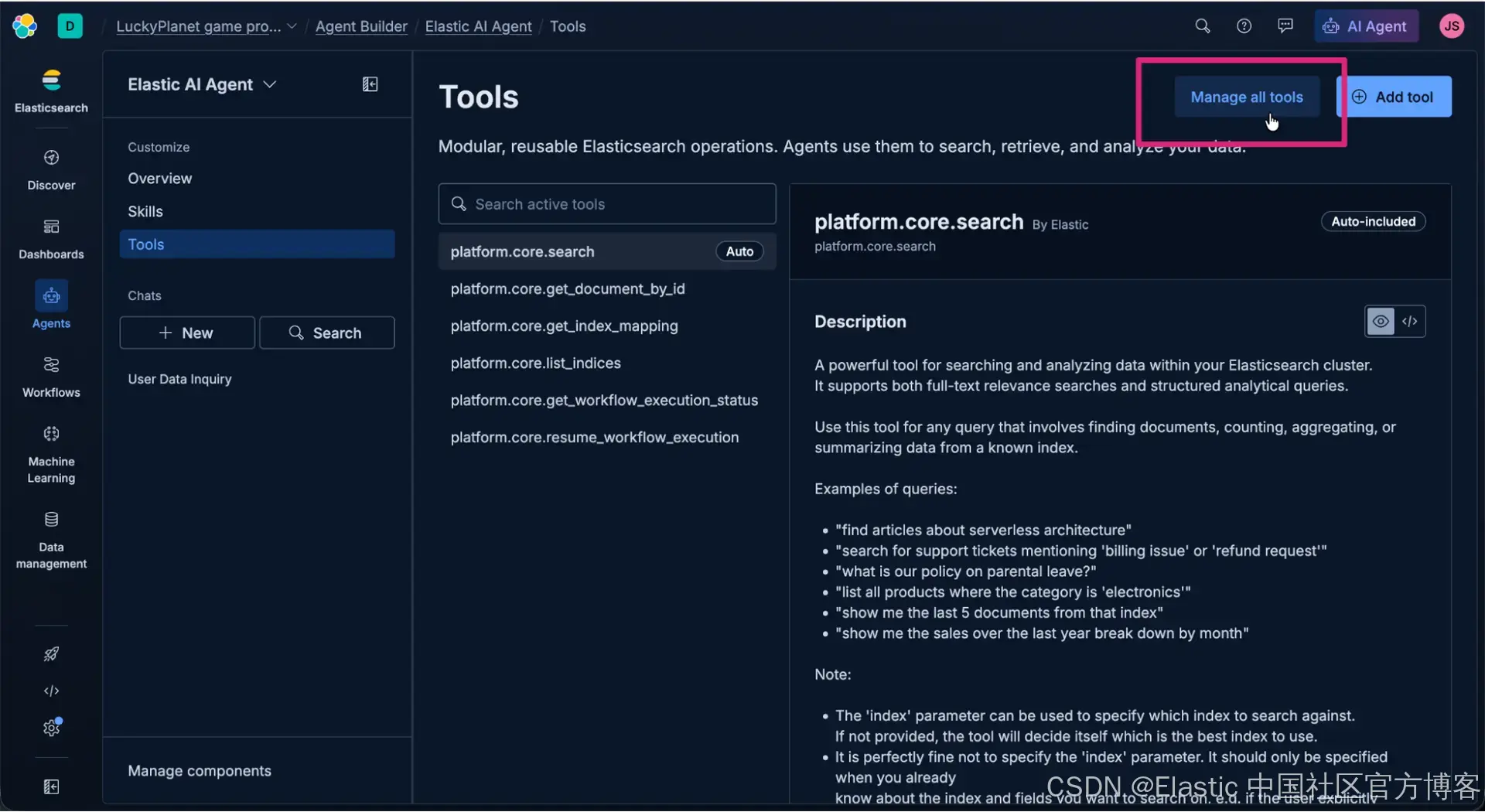1485x812 pixels.
Task: Open Dashboards from the sidebar
Action: point(51,239)
